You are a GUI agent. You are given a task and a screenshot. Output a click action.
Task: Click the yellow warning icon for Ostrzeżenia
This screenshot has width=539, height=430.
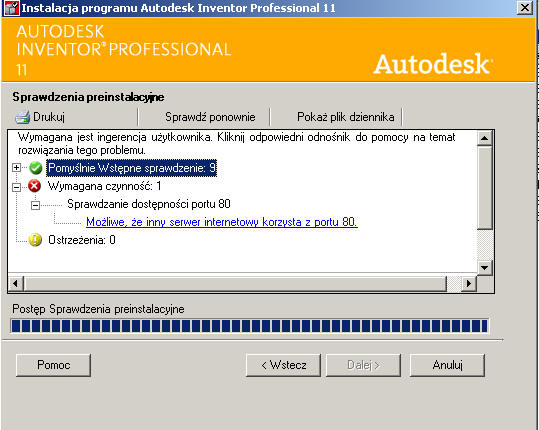tap(35, 240)
